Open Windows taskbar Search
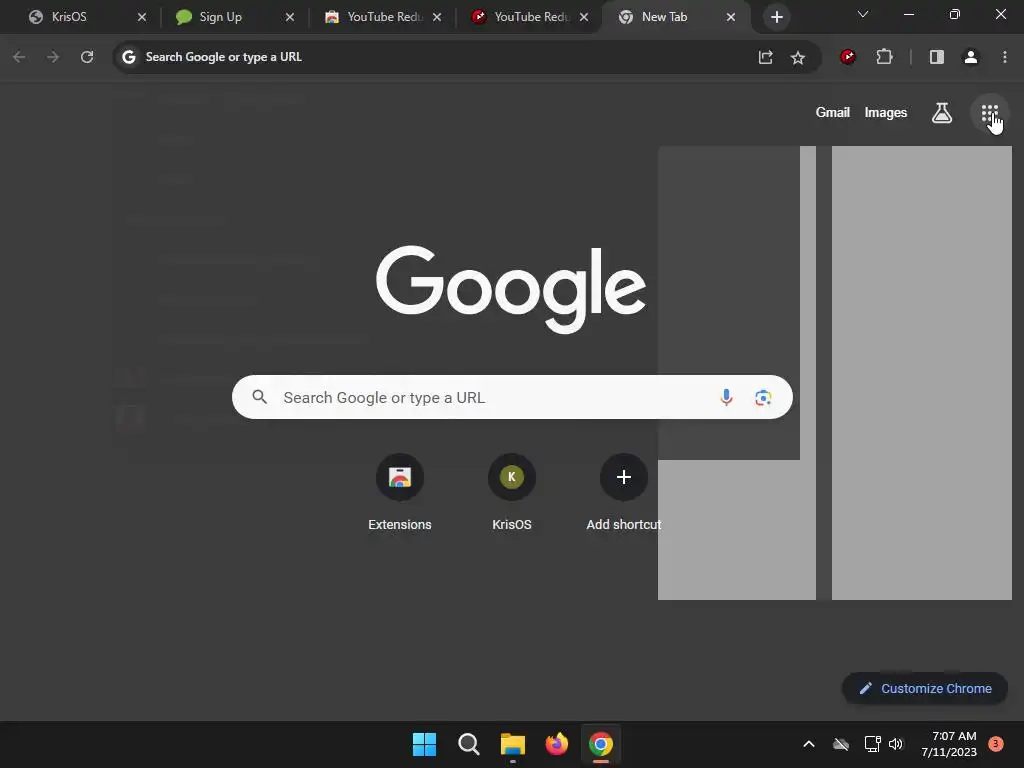 click(468, 744)
